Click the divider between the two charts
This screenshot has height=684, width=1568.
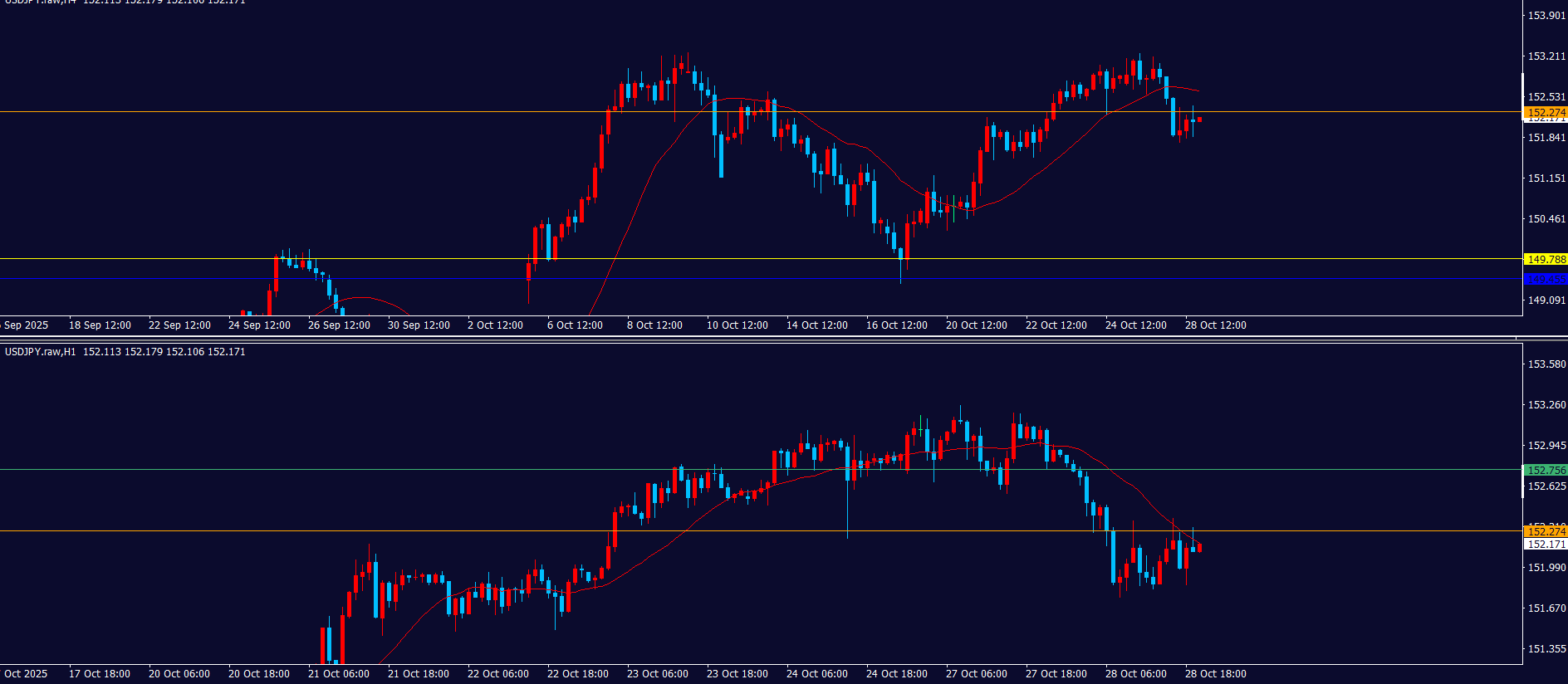point(747,337)
